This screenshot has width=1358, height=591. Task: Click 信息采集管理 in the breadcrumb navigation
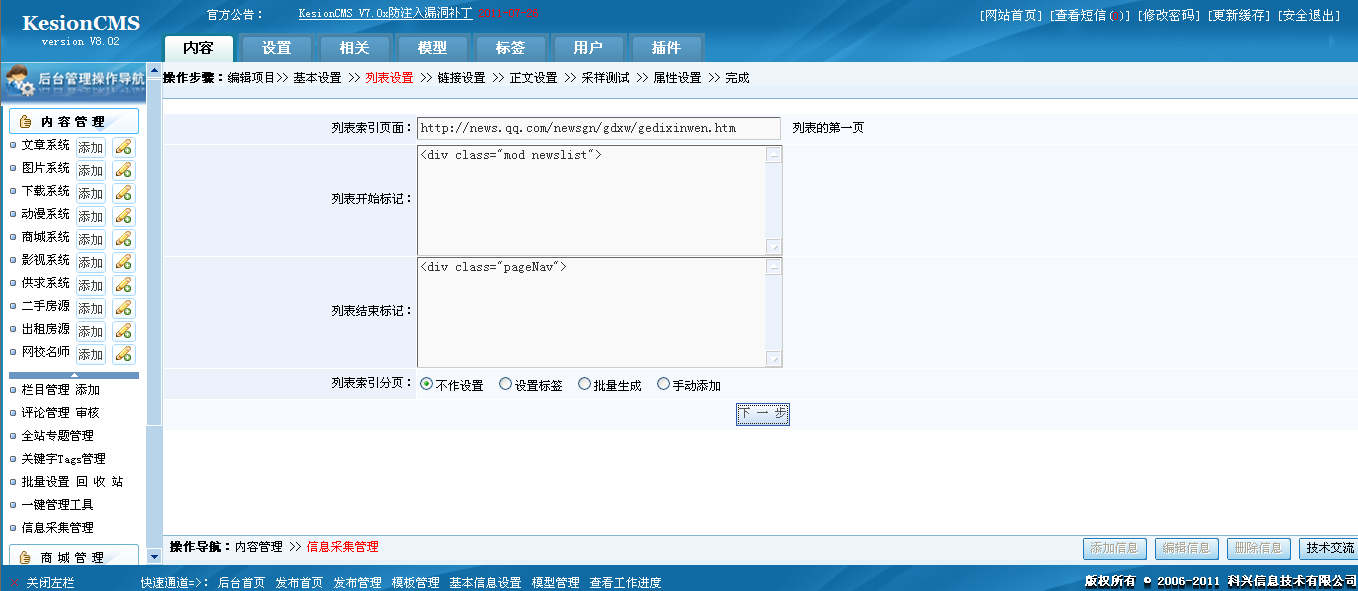pyautogui.click(x=342, y=547)
